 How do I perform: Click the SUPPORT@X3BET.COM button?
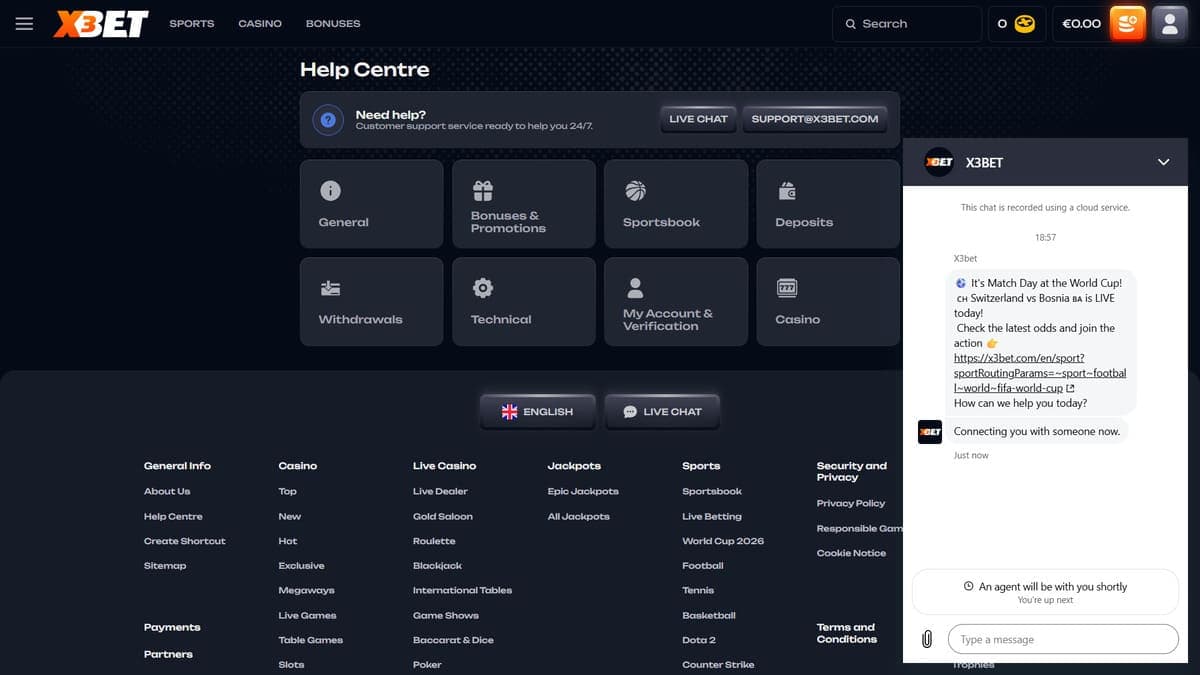tap(815, 119)
